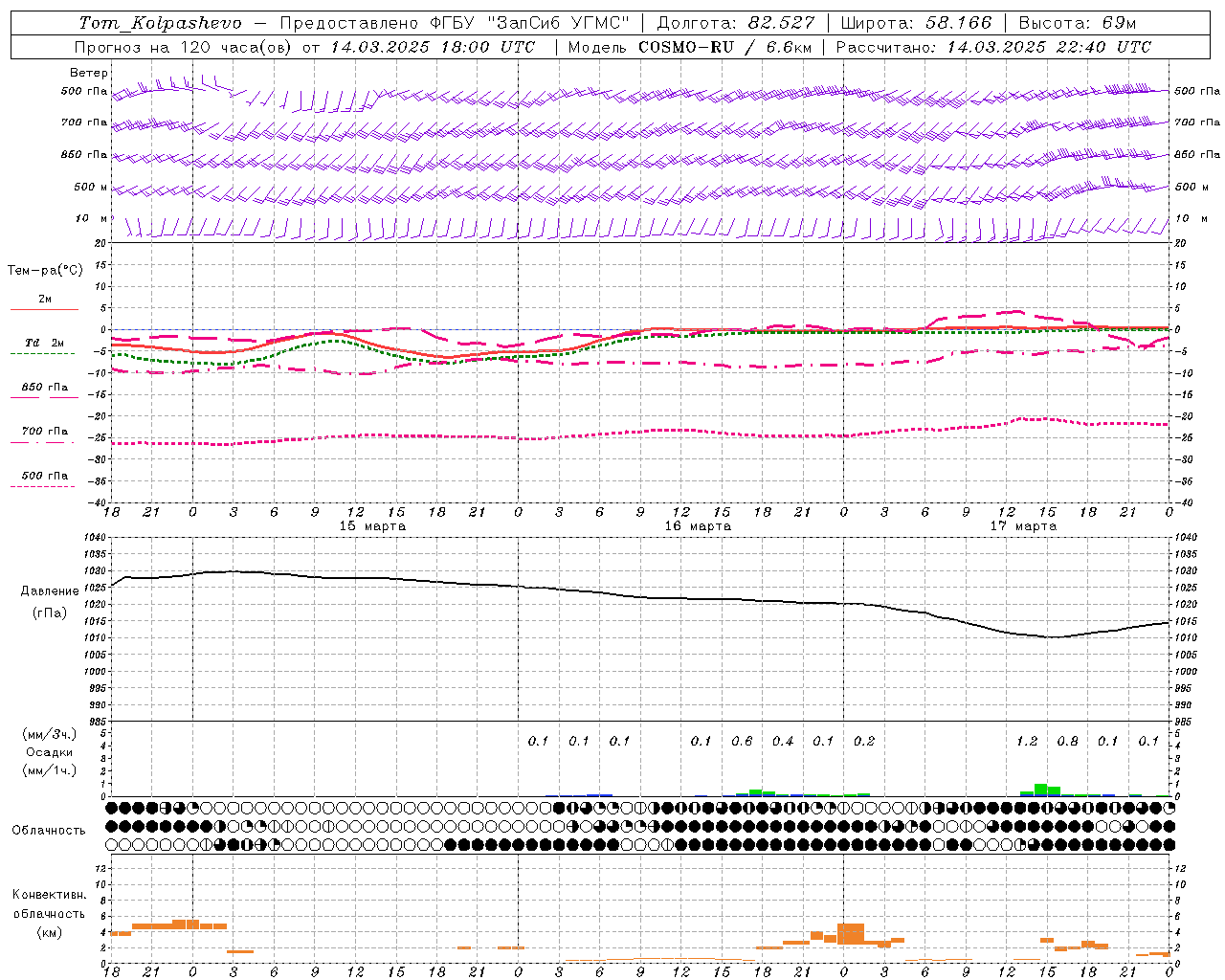Click the calculated time 14.03.2025 22:40 UTC
This screenshot has height=980, width=1225.
[1049, 47]
